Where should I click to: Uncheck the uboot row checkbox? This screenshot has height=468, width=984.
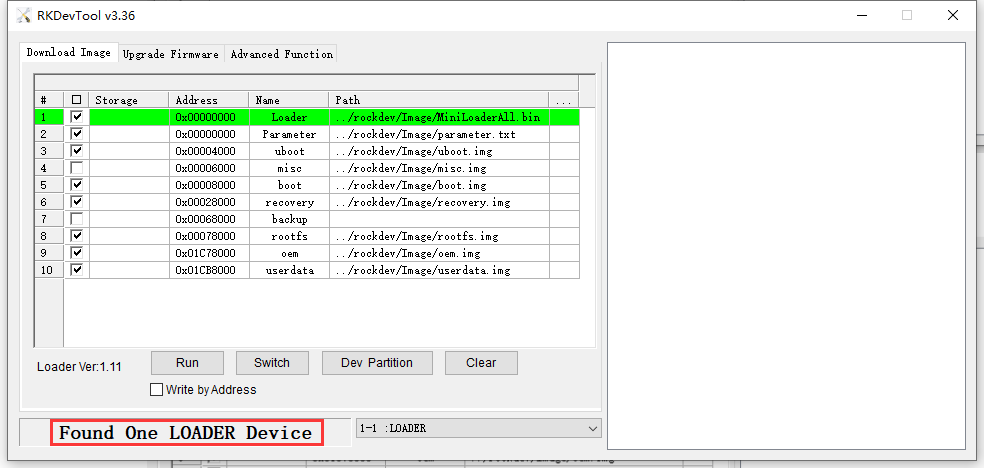point(77,151)
